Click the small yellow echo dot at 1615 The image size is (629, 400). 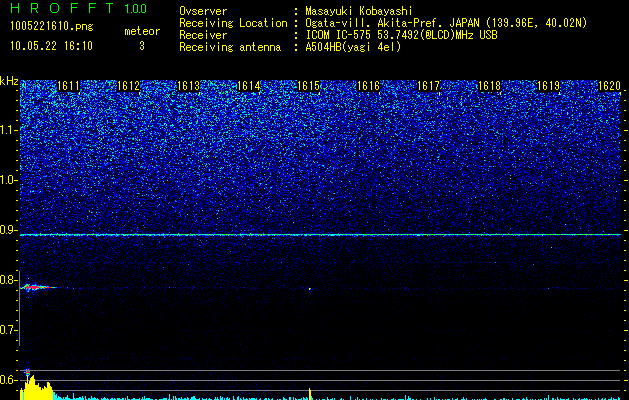click(x=310, y=288)
